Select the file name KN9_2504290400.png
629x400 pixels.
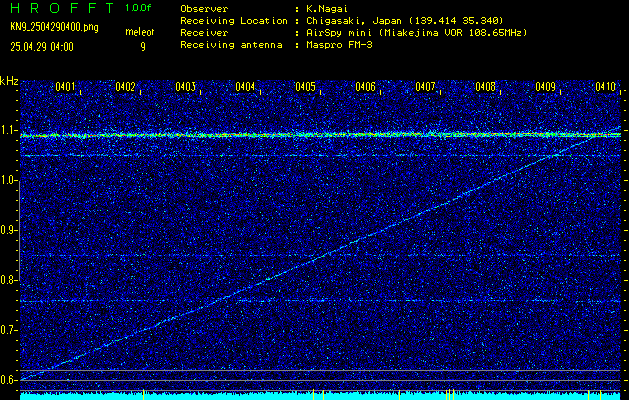(x=54, y=27)
